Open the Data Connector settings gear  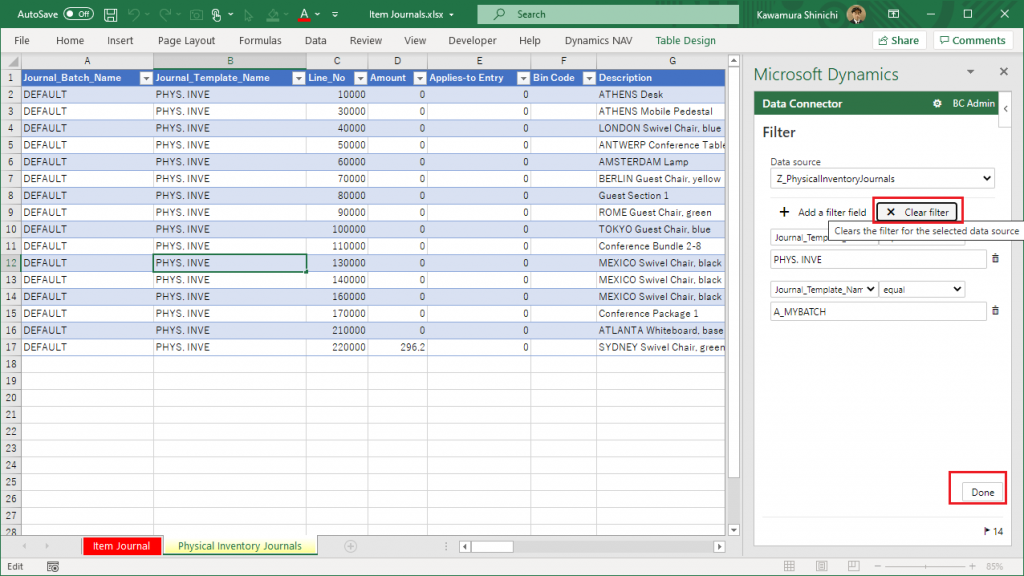937,103
